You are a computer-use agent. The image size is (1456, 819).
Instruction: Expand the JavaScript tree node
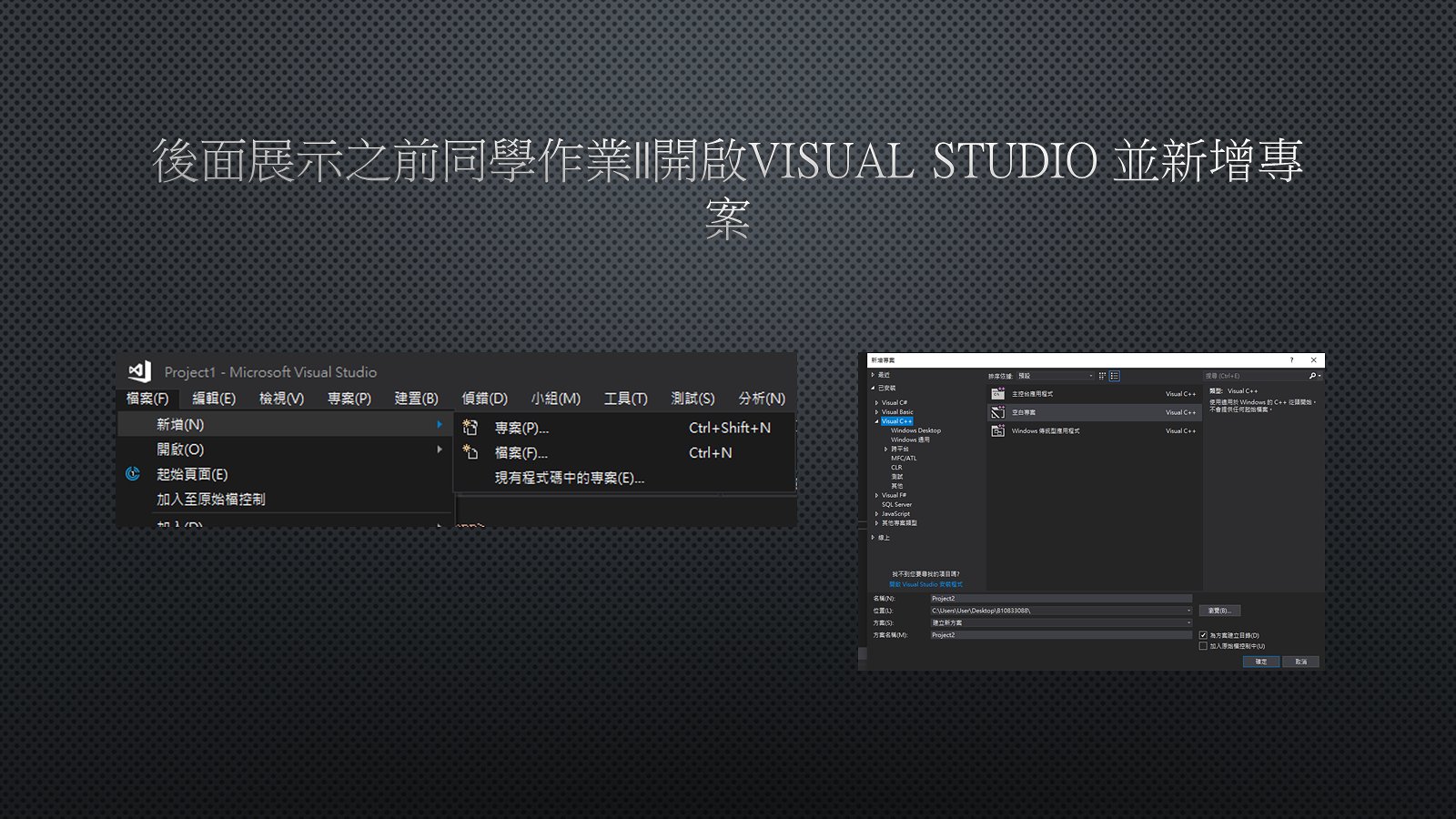point(877,513)
